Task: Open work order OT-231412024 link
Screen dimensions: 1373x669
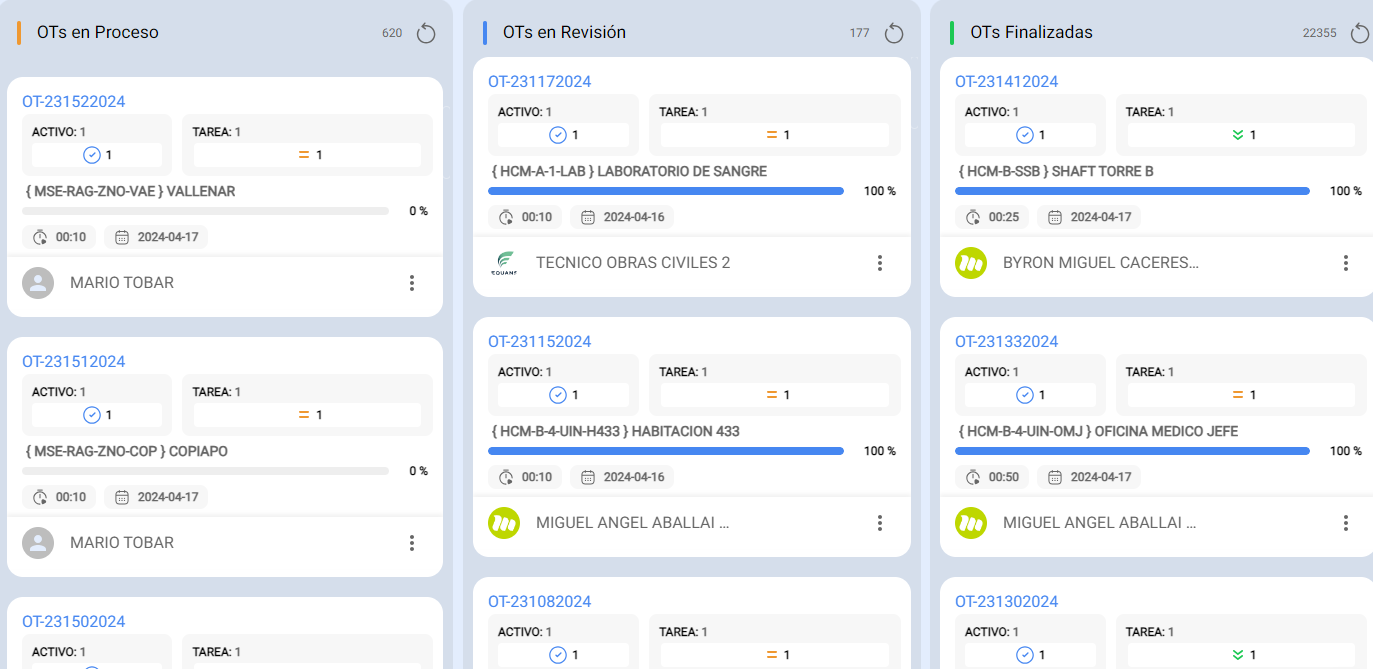Action: pos(1006,81)
